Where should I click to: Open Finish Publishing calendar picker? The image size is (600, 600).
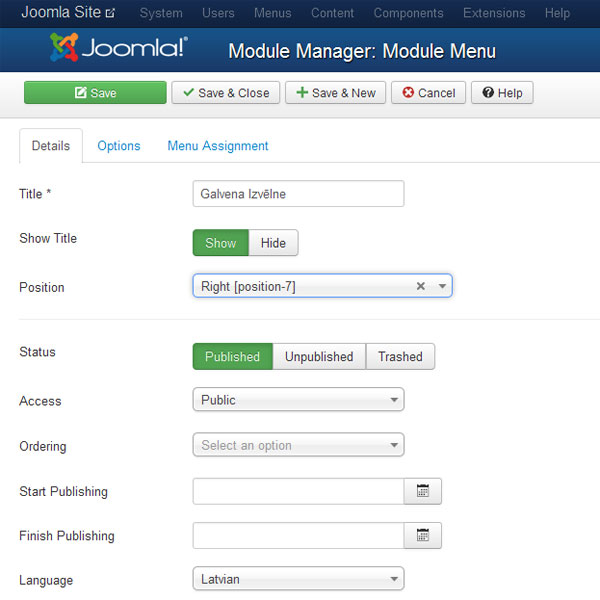(422, 535)
